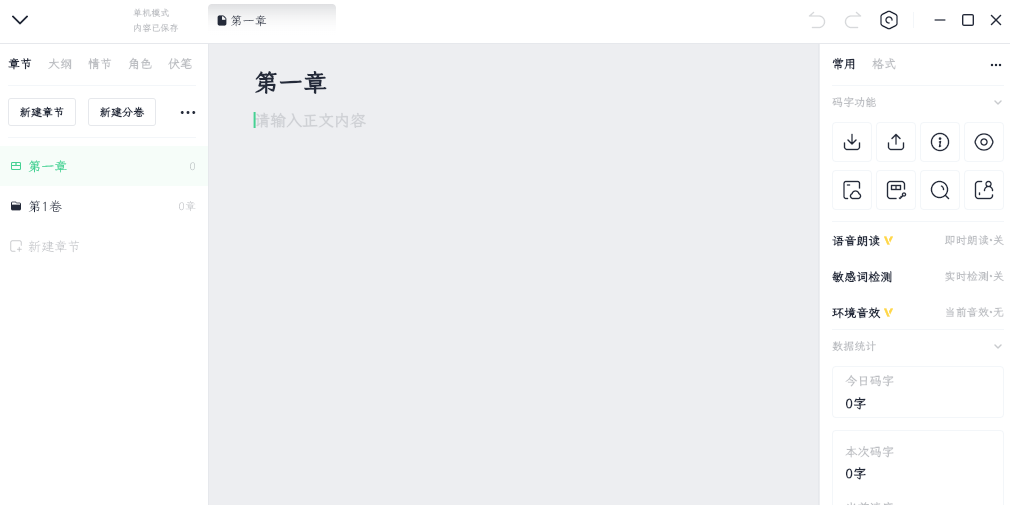Screen dimensions: 1010x505
Task: Toggle 语音朗读 instant reading setting
Action: pos(974,240)
